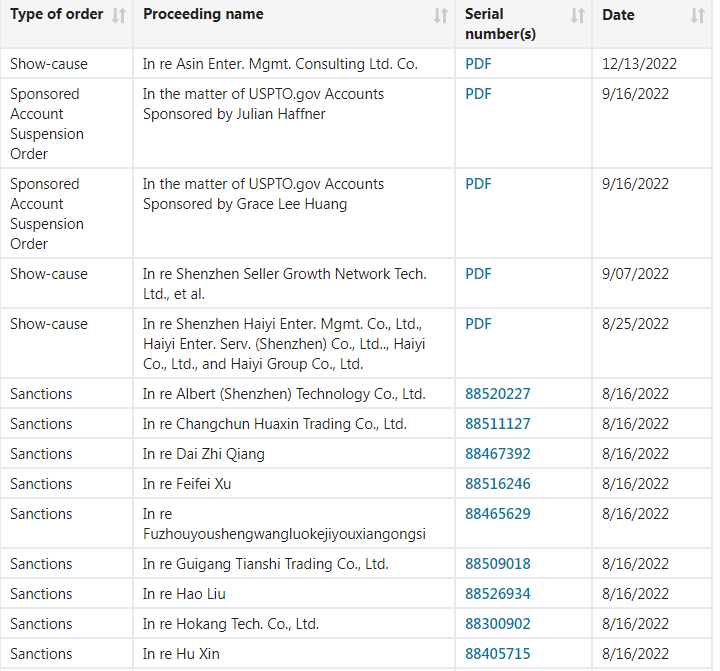Open serial number 88405715 for Hu Xin
720x671 pixels.
coord(498,654)
